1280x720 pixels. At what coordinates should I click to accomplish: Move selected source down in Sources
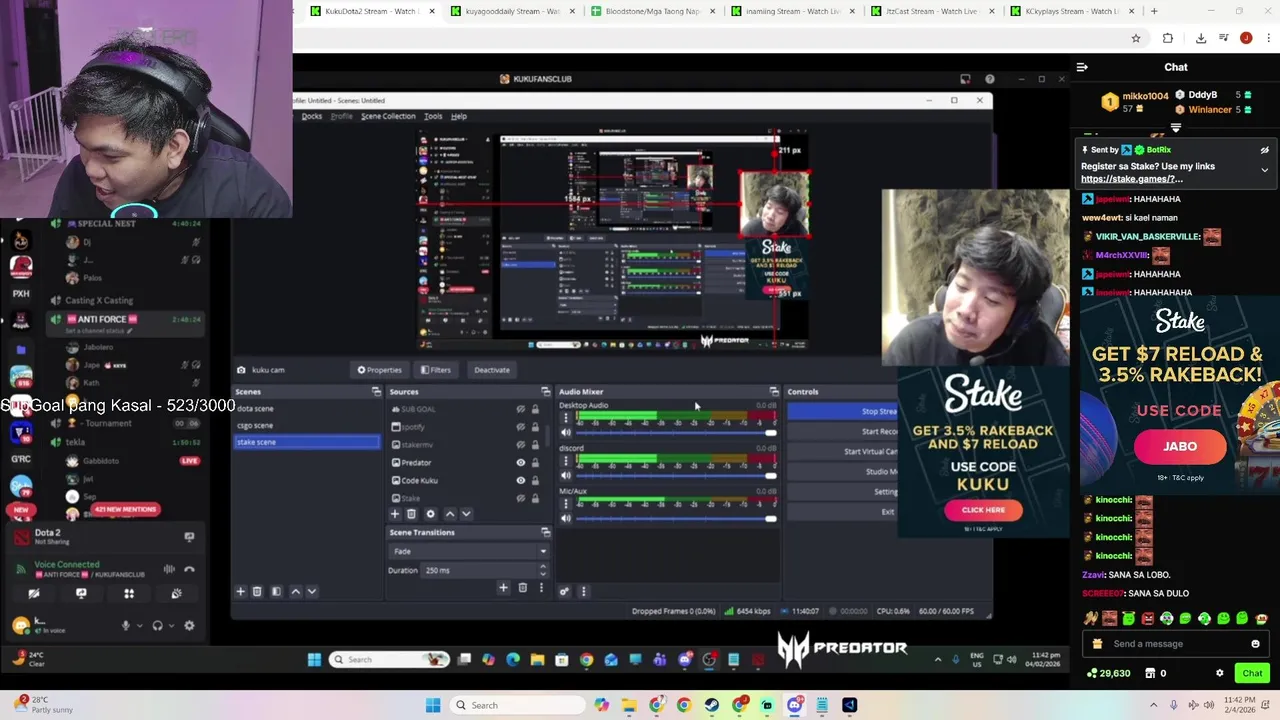[466, 514]
